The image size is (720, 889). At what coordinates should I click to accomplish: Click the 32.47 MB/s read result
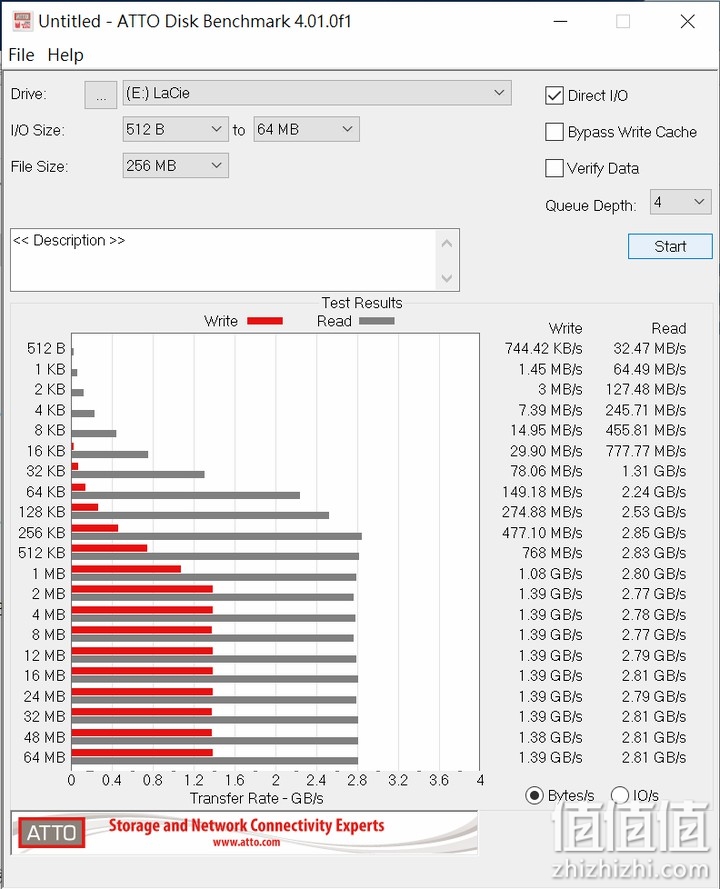pos(650,348)
